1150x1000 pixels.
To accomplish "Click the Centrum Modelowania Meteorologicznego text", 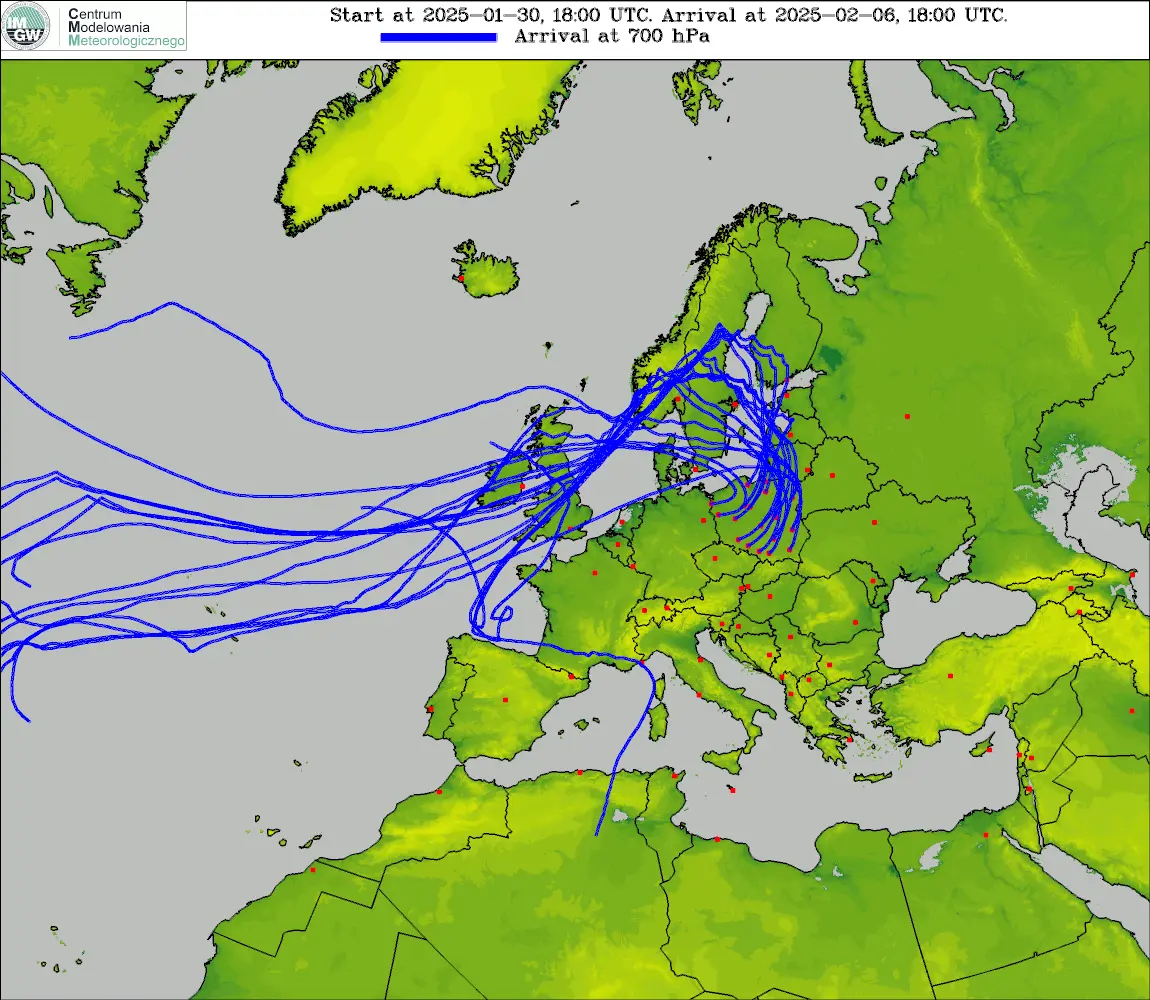I will pyautogui.click(x=126, y=27).
